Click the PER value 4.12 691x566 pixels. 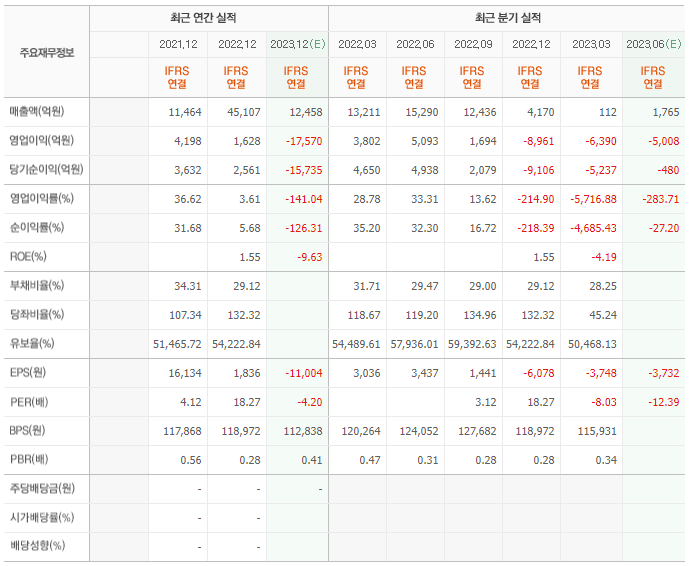click(191, 402)
